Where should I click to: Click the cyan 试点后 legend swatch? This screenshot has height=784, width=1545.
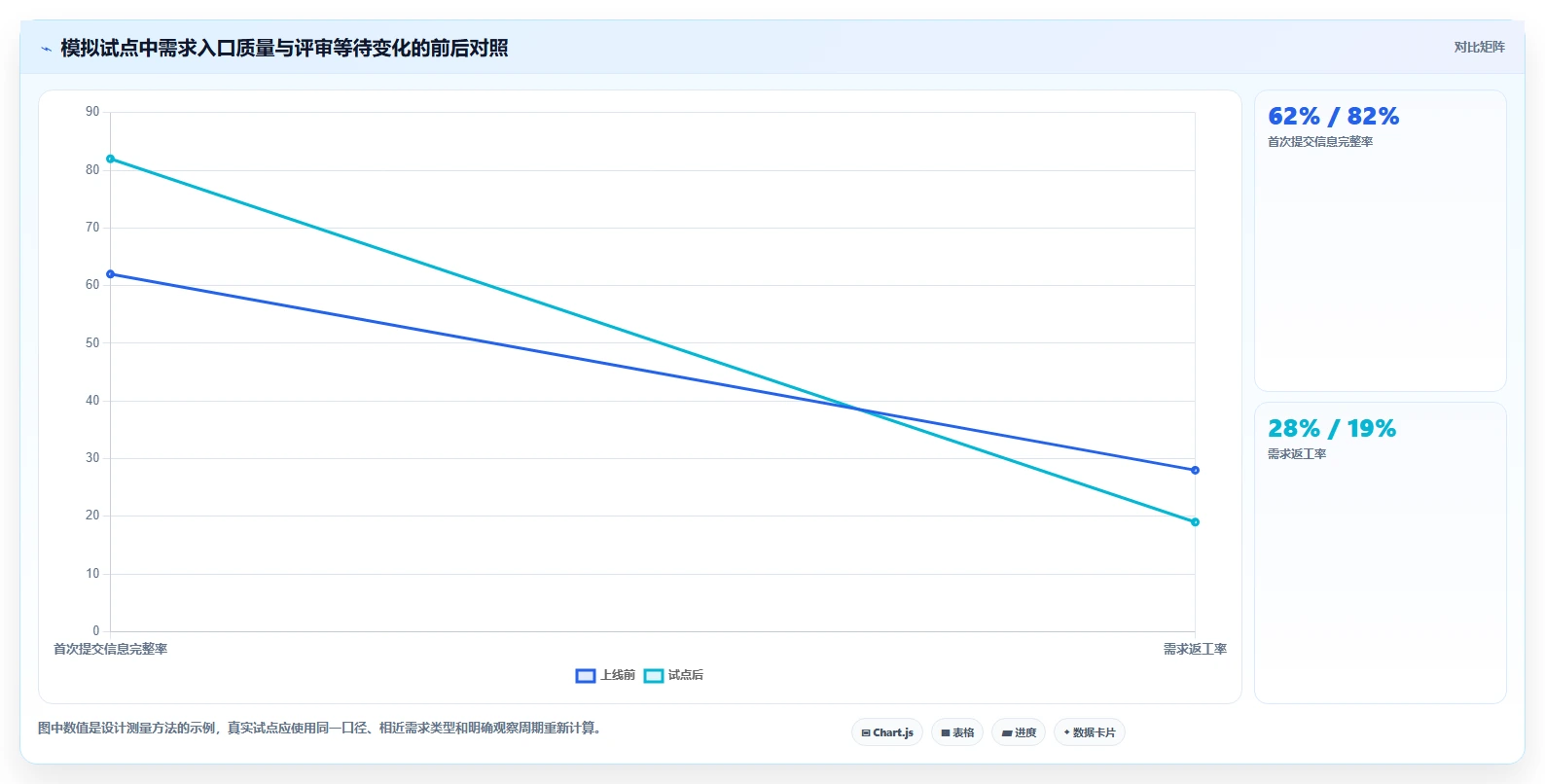(x=654, y=676)
